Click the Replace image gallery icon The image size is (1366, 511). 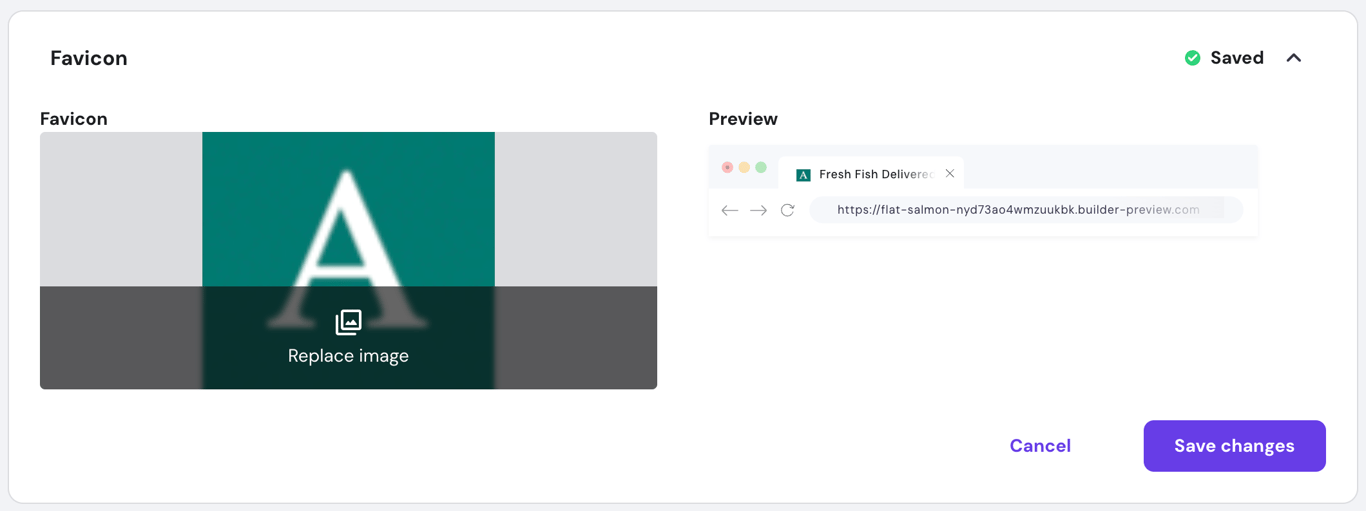(x=348, y=322)
